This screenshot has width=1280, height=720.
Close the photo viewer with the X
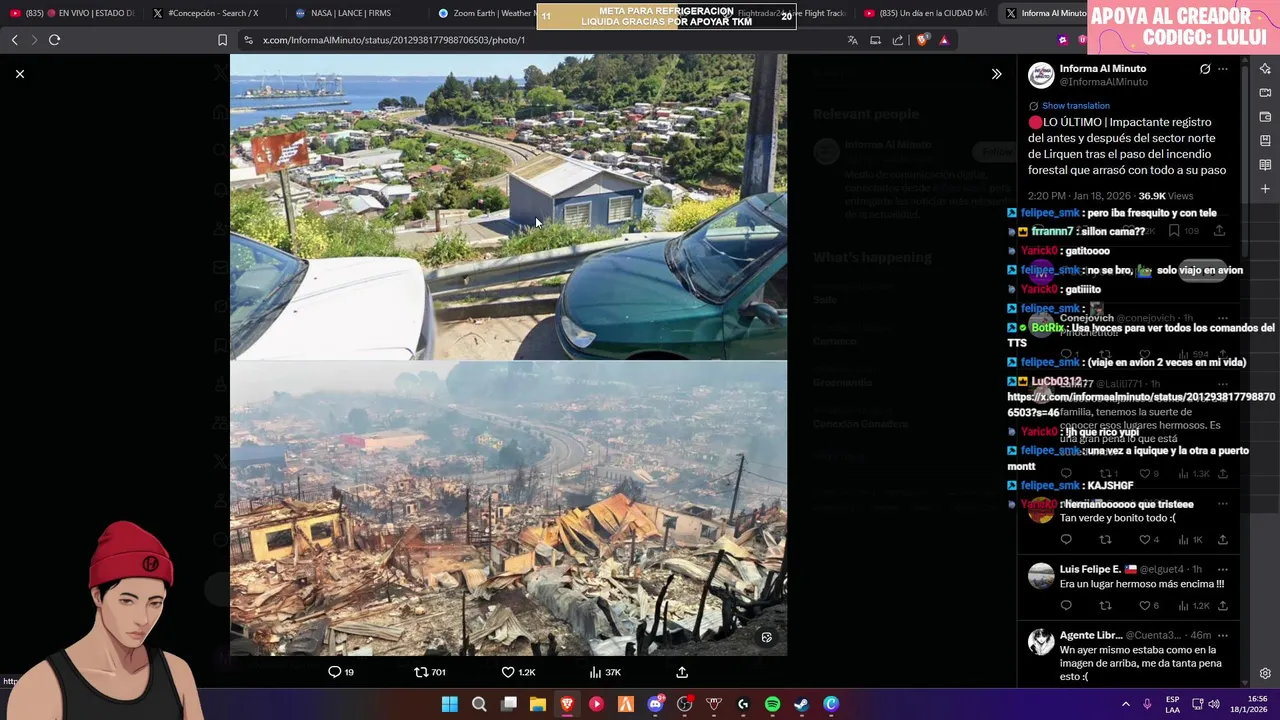[20, 74]
